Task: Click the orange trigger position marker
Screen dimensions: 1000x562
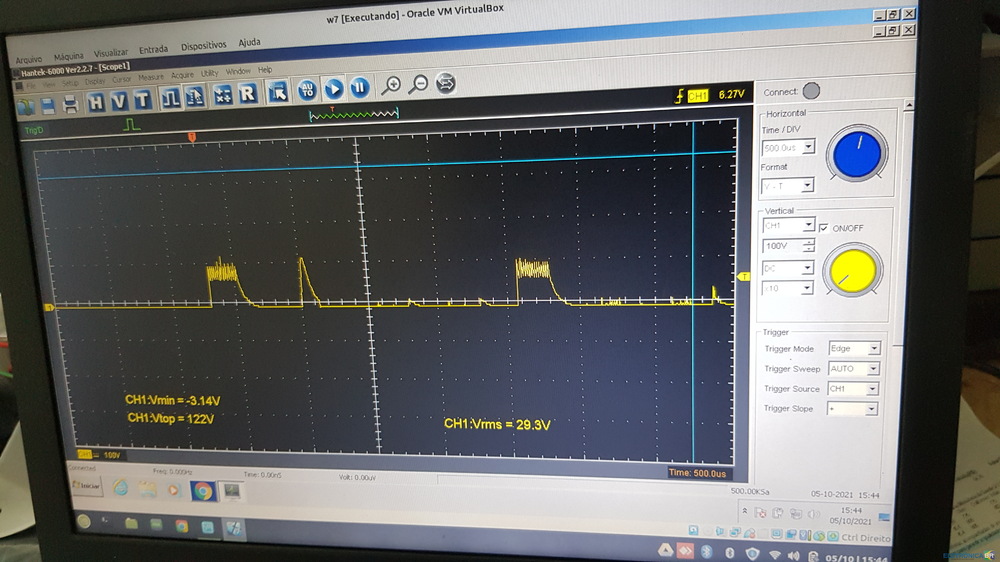Action: pos(191,137)
